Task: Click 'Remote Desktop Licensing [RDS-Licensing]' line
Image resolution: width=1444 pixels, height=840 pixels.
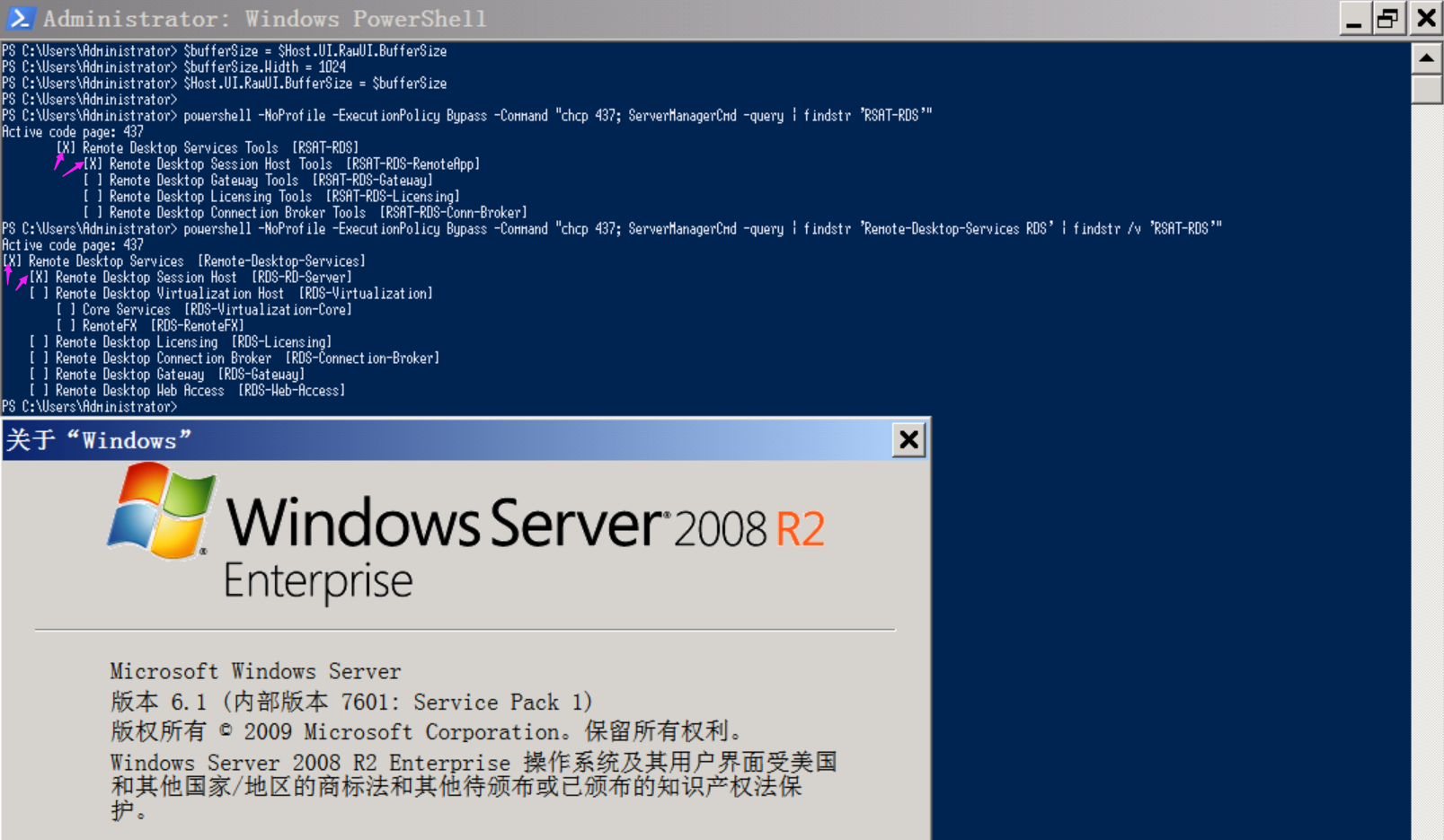Action: click(181, 341)
